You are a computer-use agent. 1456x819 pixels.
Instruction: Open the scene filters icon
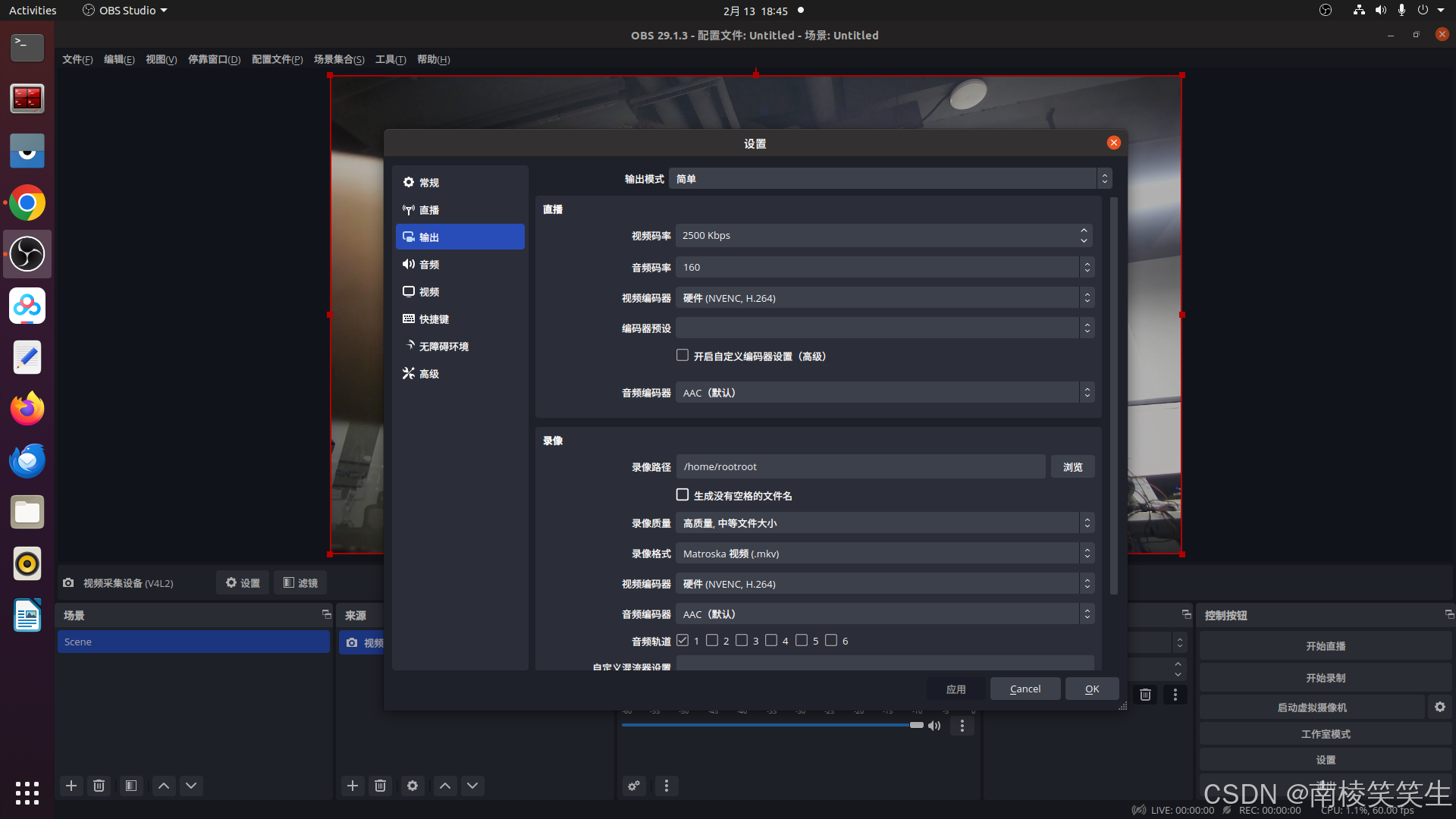[x=131, y=786]
